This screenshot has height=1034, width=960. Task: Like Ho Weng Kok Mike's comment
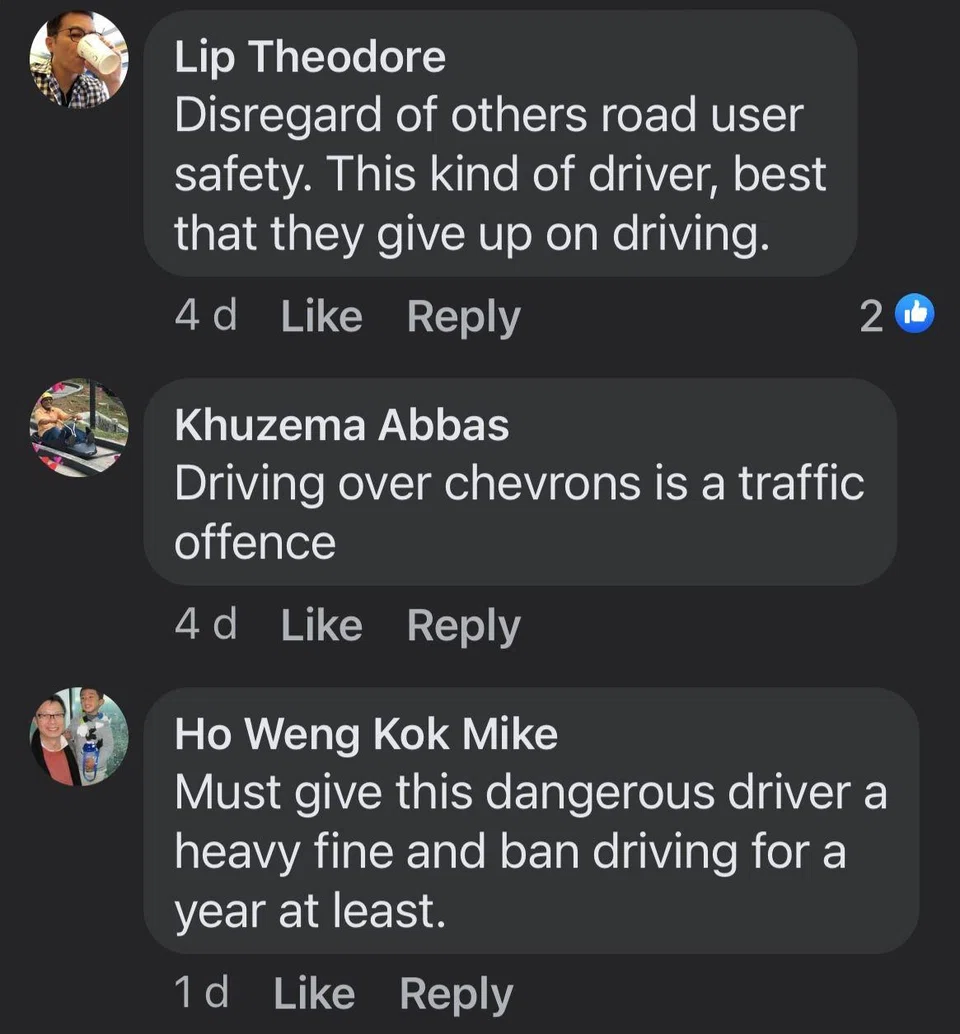tap(313, 993)
